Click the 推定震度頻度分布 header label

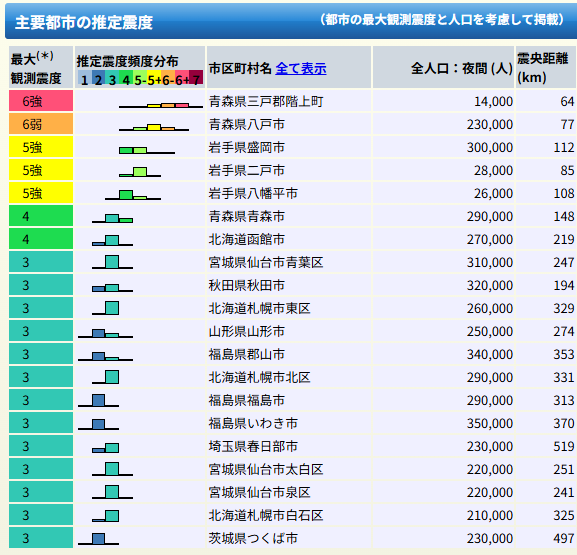127,61
